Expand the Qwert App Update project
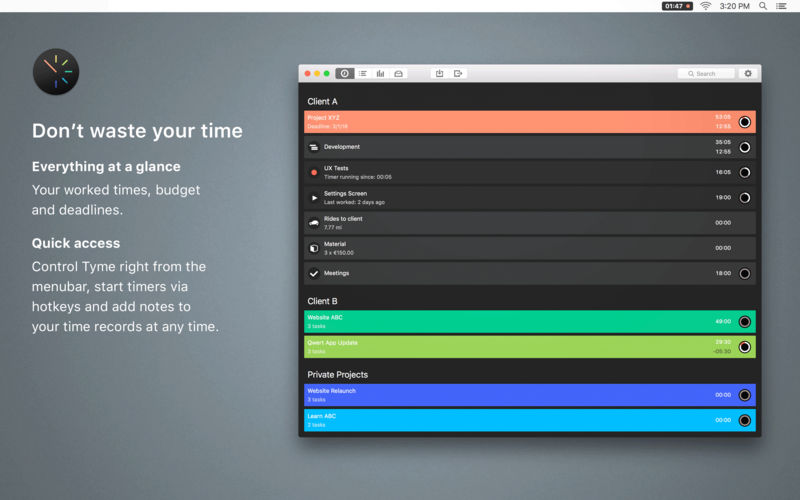The height and width of the screenshot is (500, 800). [530, 347]
